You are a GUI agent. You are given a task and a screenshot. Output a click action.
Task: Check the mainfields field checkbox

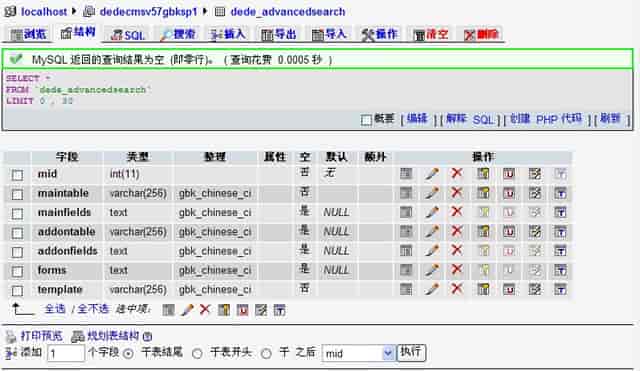coord(17,214)
